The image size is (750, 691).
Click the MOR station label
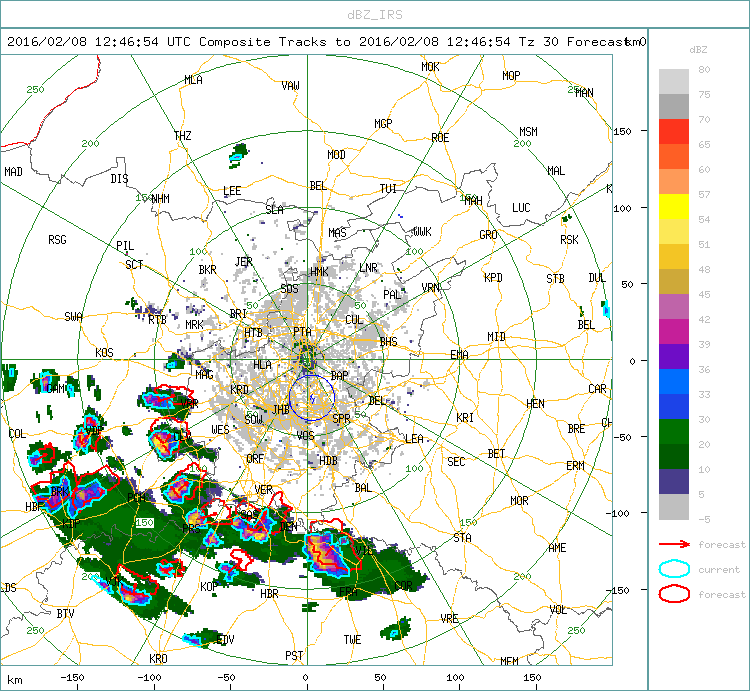click(x=519, y=500)
